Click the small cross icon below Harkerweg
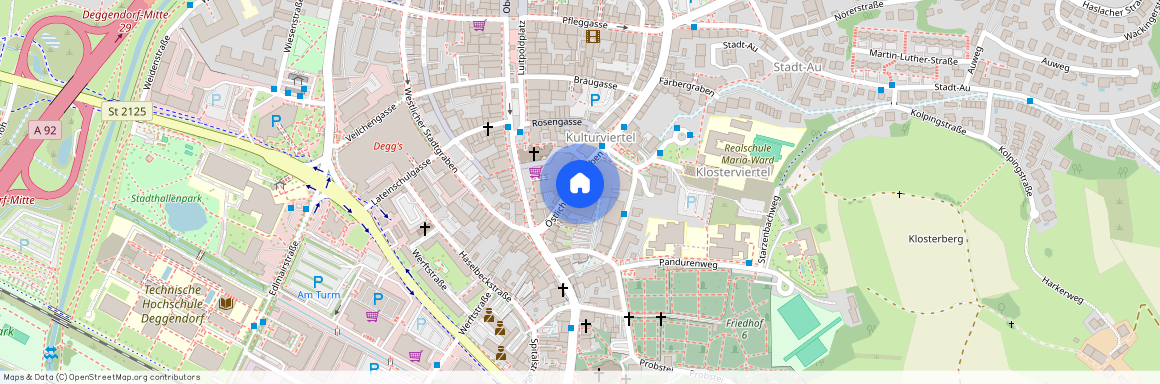The width and height of the screenshot is (1160, 384). [x=1011, y=324]
